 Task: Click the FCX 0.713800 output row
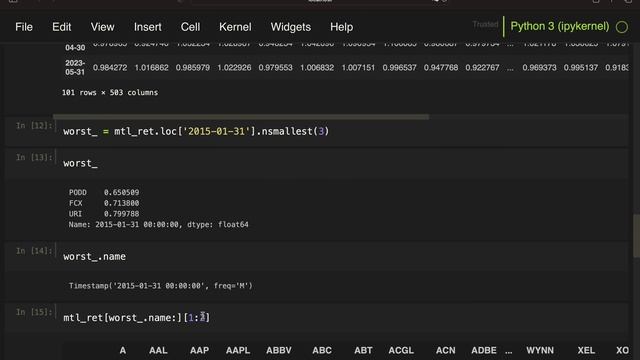[x=104, y=203]
